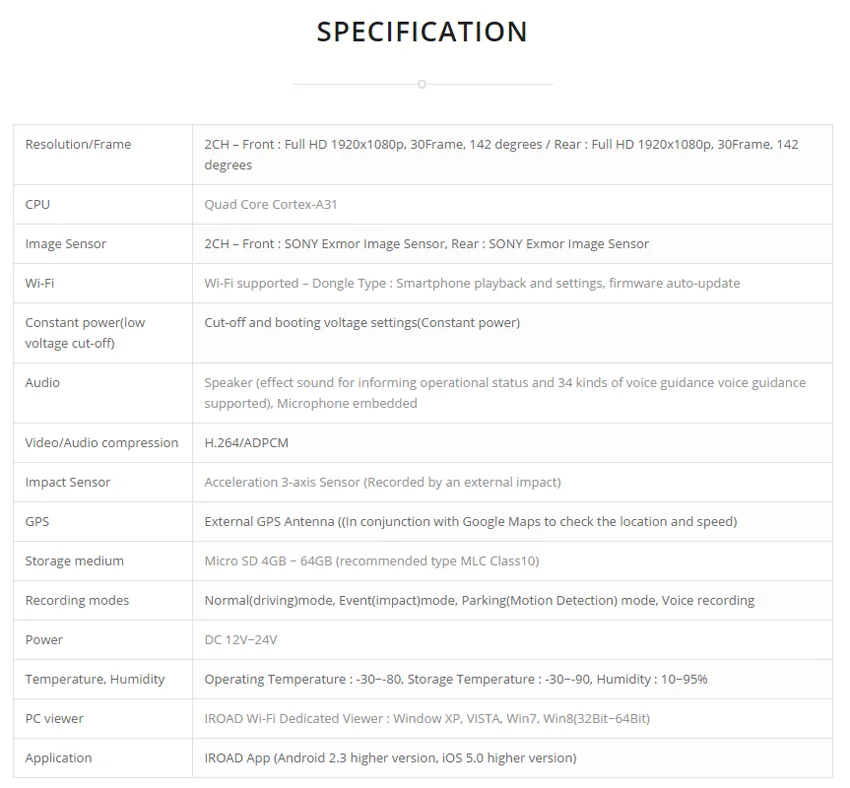Screen dimensions: 850x788
Task: Select the Wi-Fi supported Dongle Type description
Action: (472, 283)
